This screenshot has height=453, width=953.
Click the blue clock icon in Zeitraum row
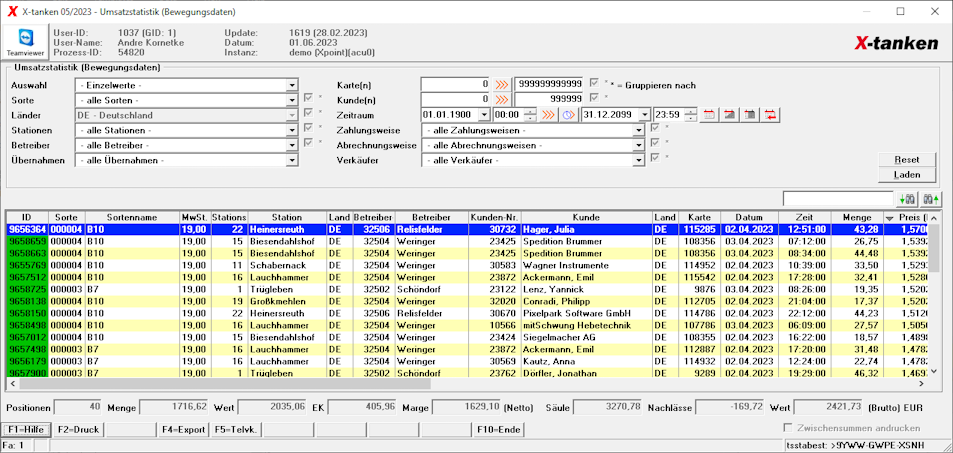[x=568, y=114]
